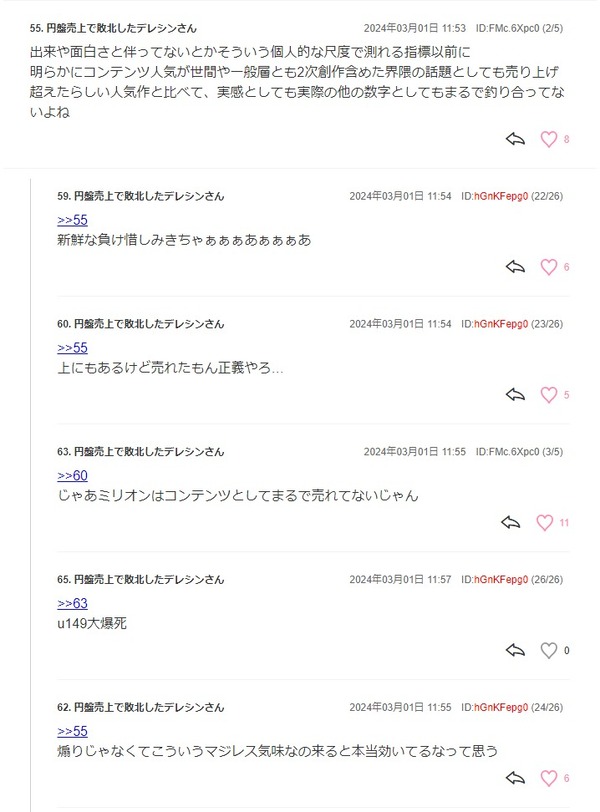Follow the >>55 link in comment 60
600x812 pixels.
pos(72,348)
